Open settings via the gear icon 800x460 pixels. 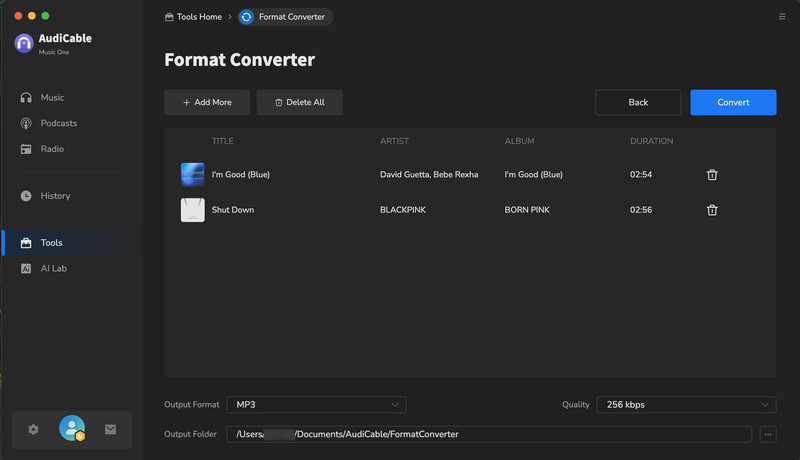pyautogui.click(x=33, y=429)
